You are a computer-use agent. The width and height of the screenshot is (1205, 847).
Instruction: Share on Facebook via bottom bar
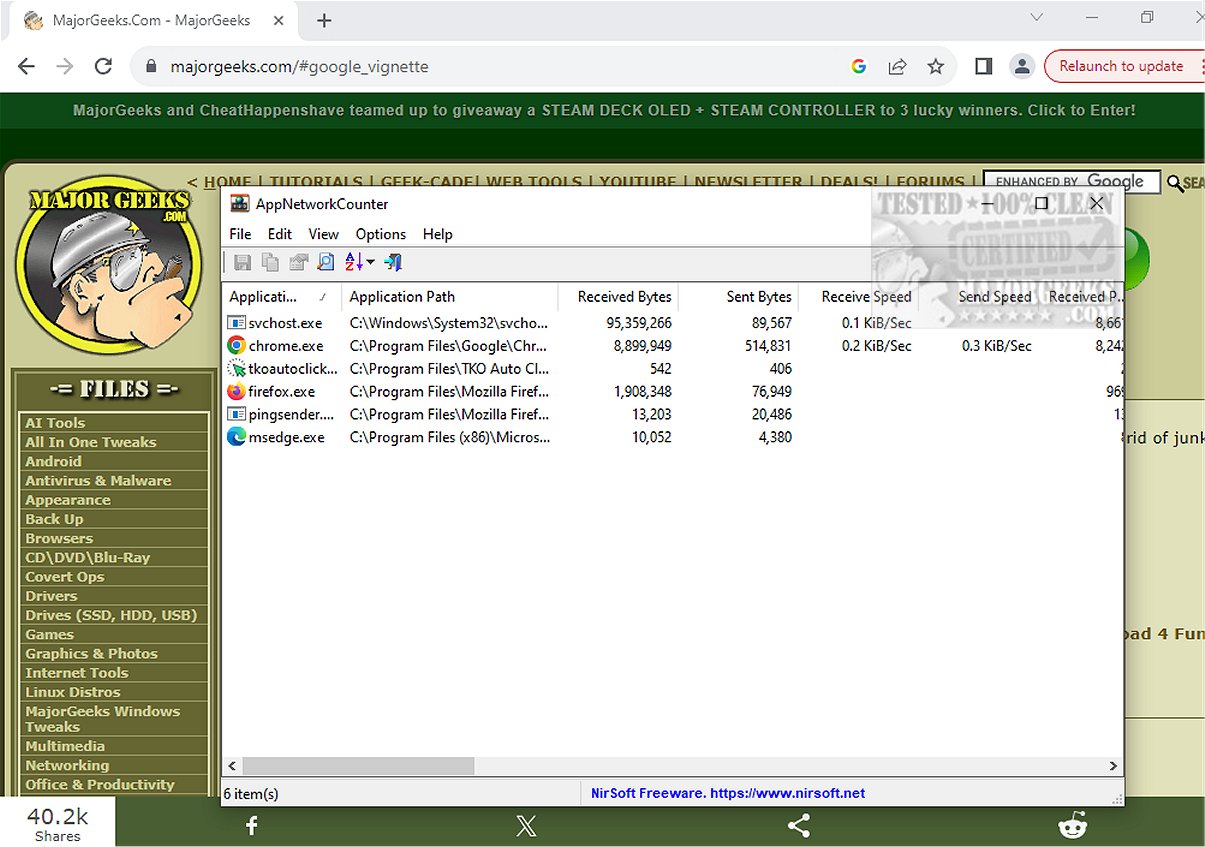point(252,825)
